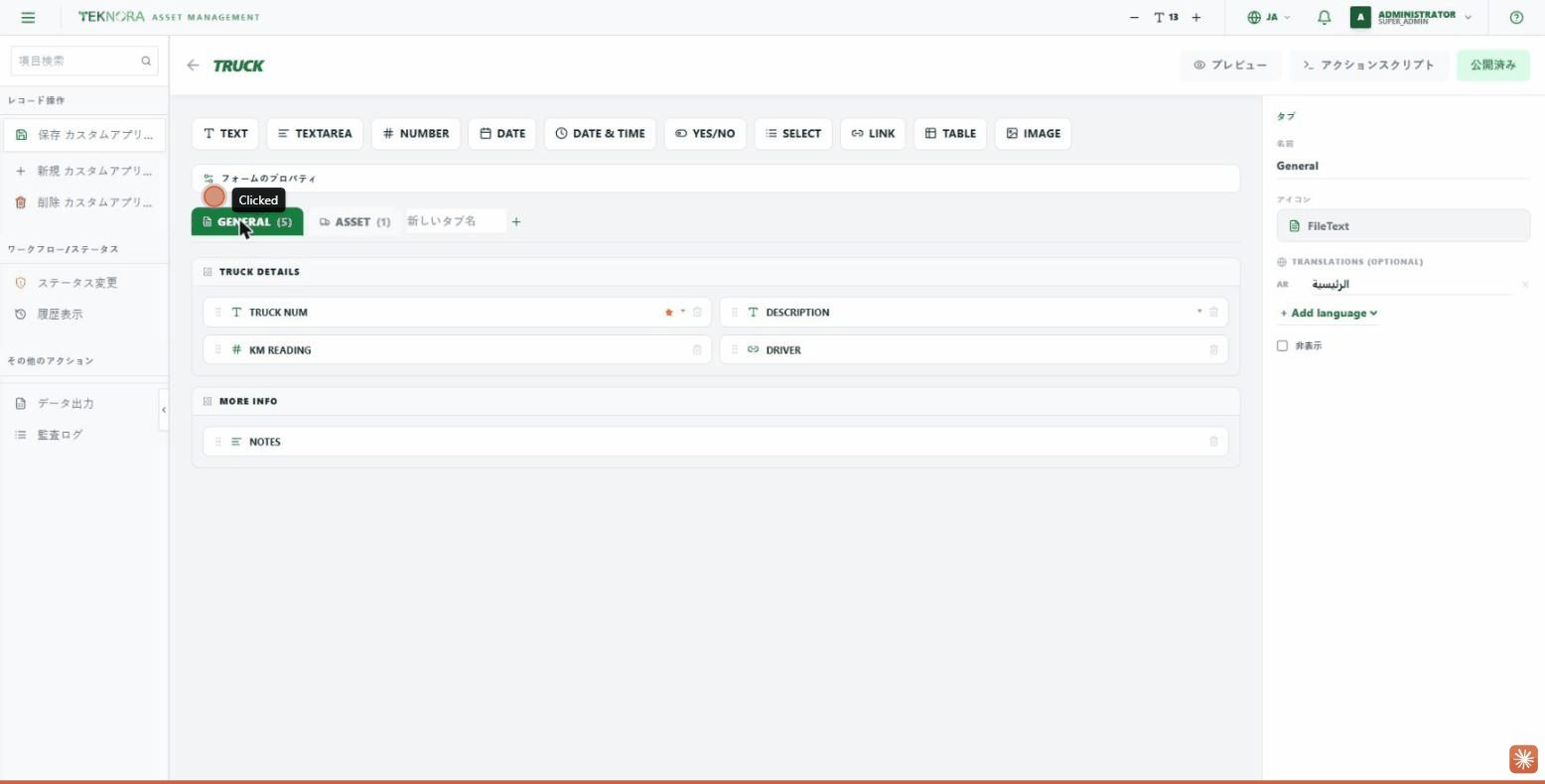Edit the tab name General field

tap(1403, 166)
